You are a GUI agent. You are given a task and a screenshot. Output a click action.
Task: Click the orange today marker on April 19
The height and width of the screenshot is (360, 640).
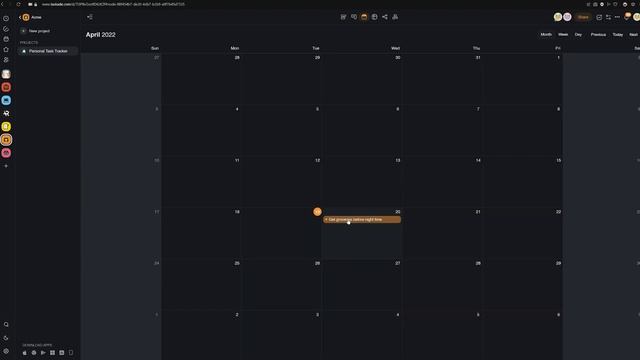click(318, 212)
